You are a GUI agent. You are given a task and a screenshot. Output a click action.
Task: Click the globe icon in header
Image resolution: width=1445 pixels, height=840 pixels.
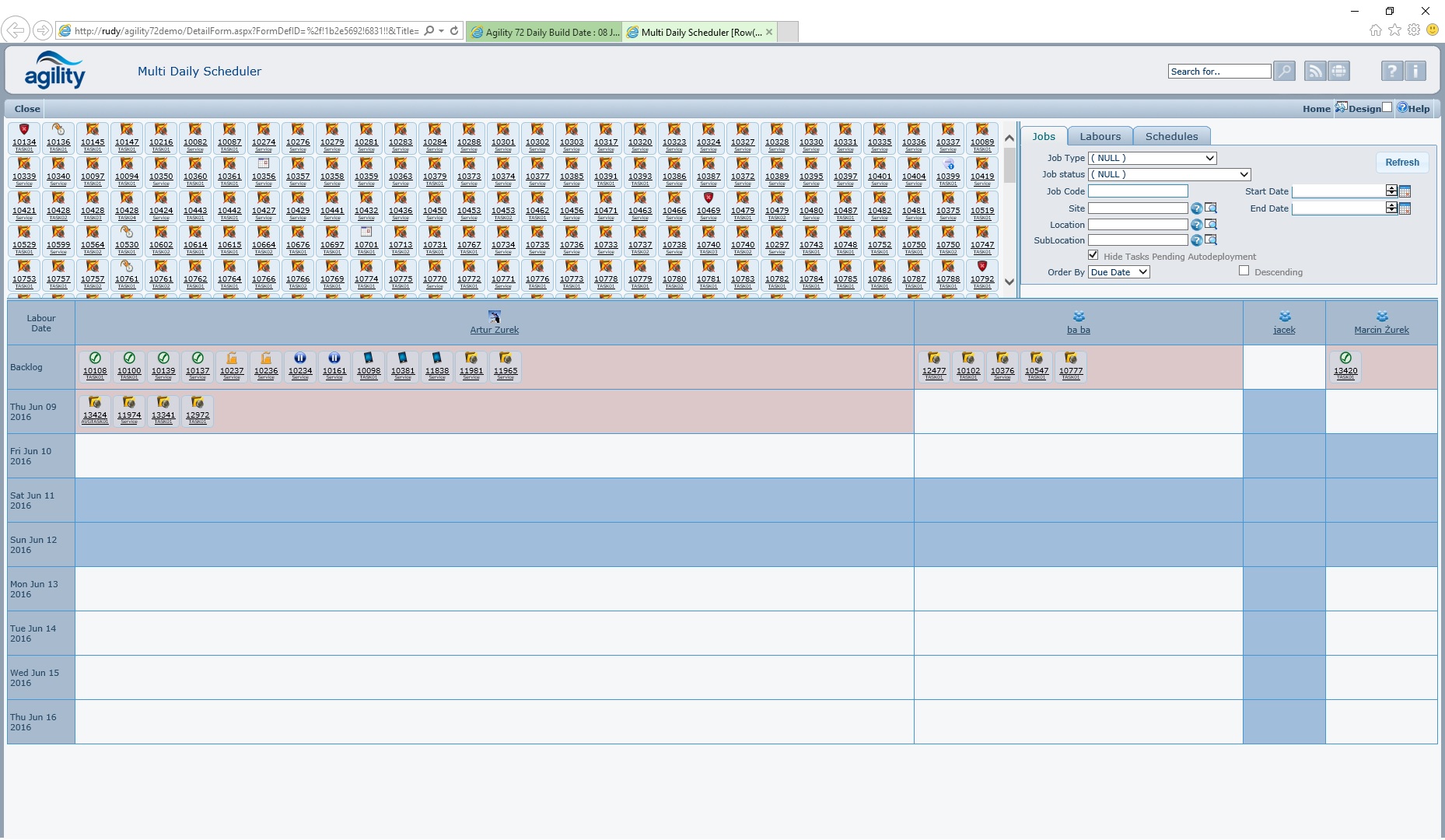1338,72
